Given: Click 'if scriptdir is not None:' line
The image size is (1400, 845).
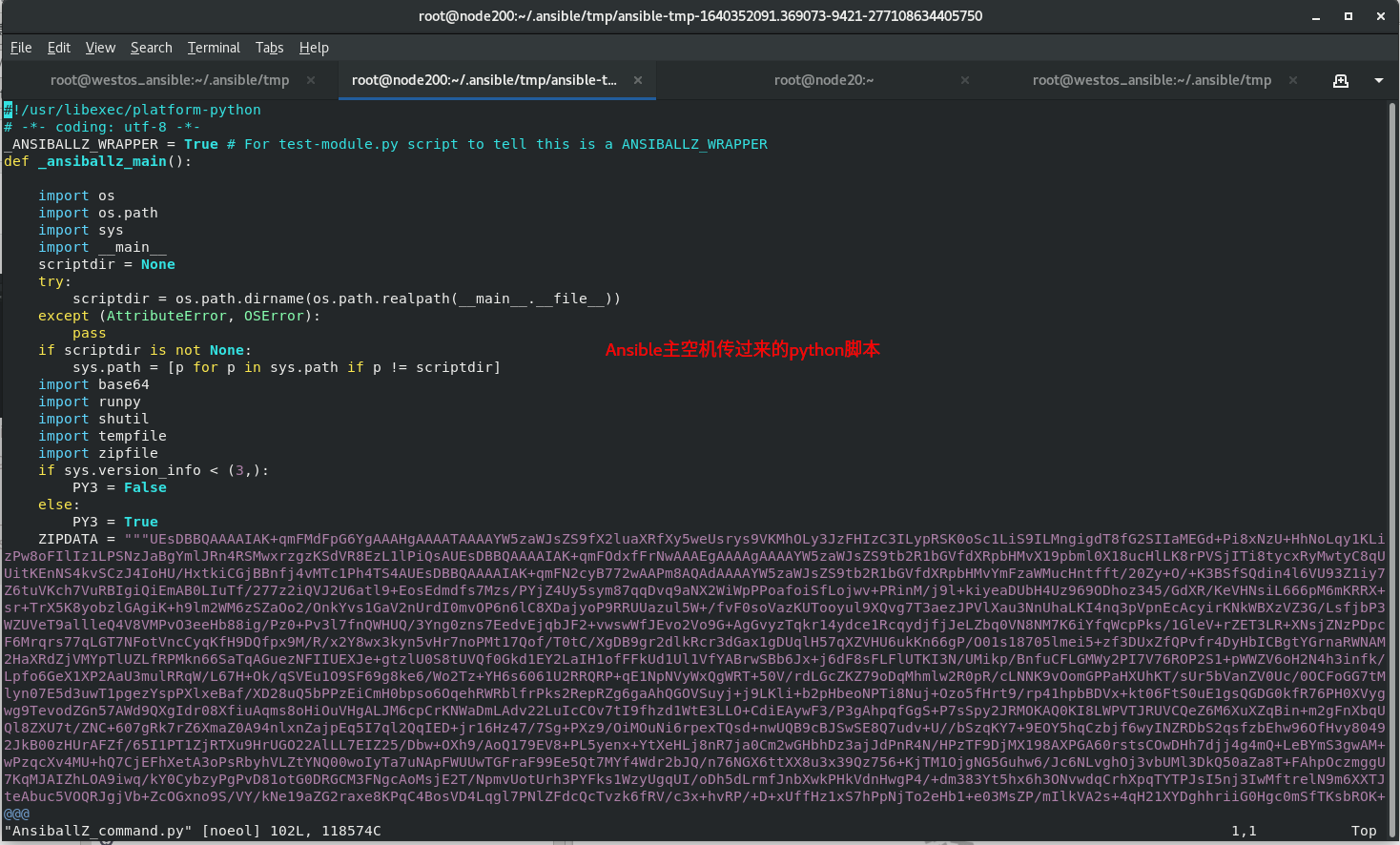Looking at the screenshot, I should coord(145,350).
